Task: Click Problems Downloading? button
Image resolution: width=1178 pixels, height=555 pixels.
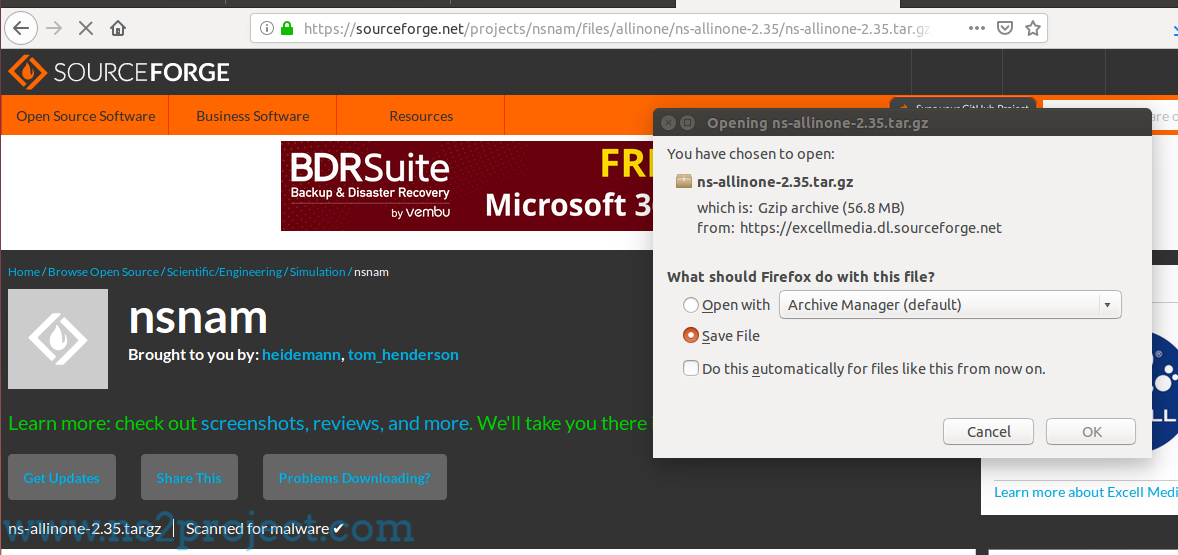Action: click(355, 477)
